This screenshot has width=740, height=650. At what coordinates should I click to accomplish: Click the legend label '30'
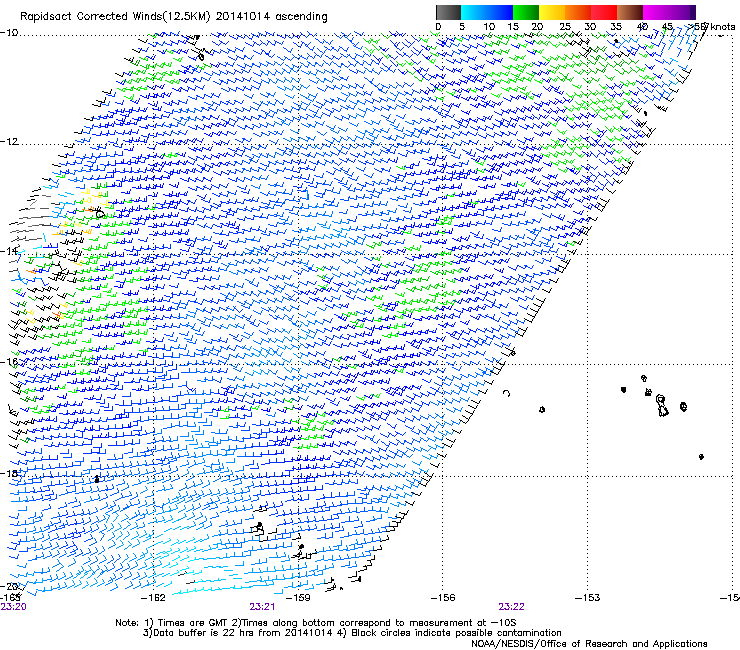click(590, 27)
